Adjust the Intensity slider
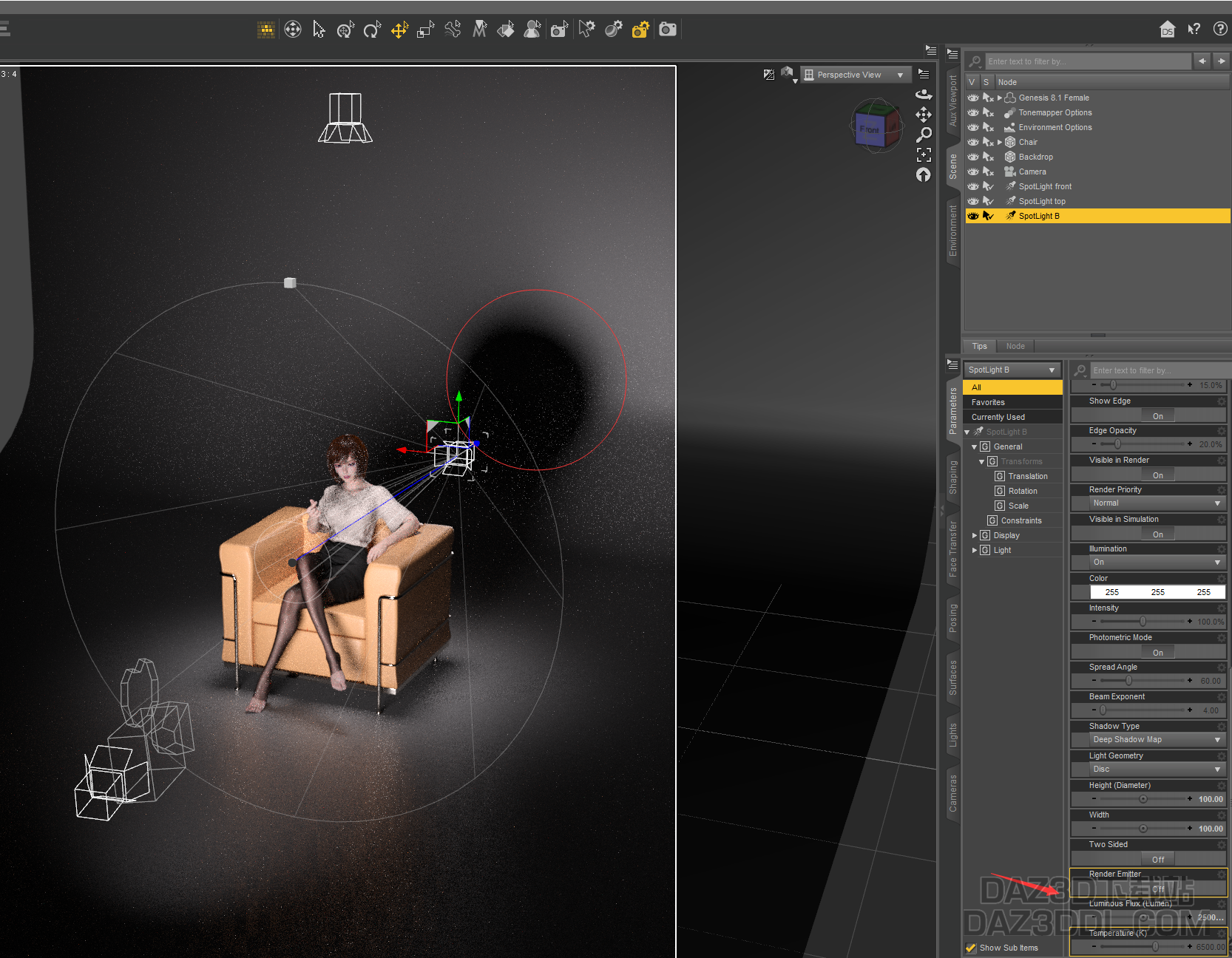This screenshot has width=1232, height=958. [1143, 622]
